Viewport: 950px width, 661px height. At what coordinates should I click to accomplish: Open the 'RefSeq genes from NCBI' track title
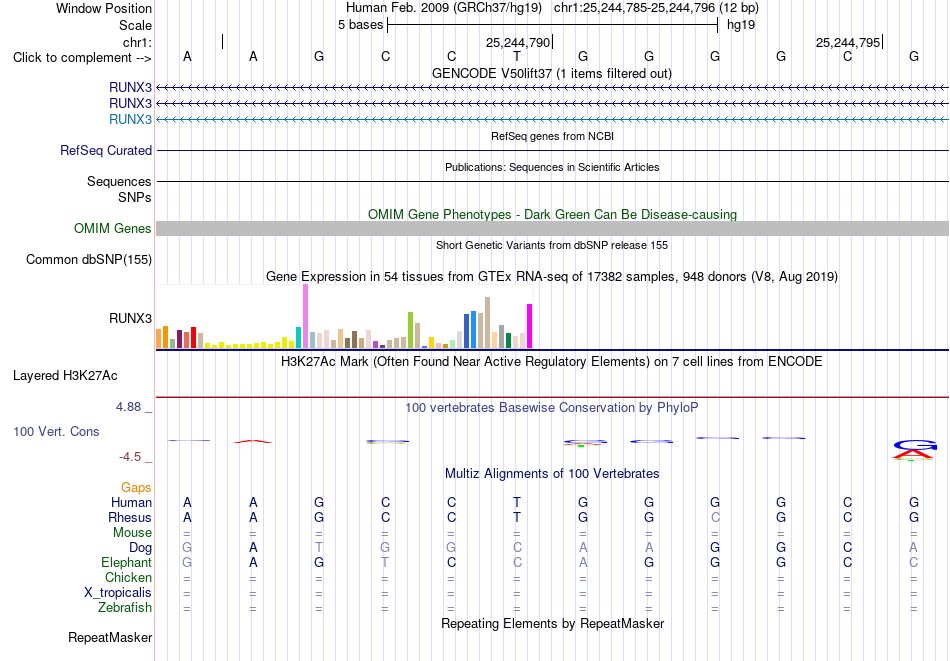point(552,136)
